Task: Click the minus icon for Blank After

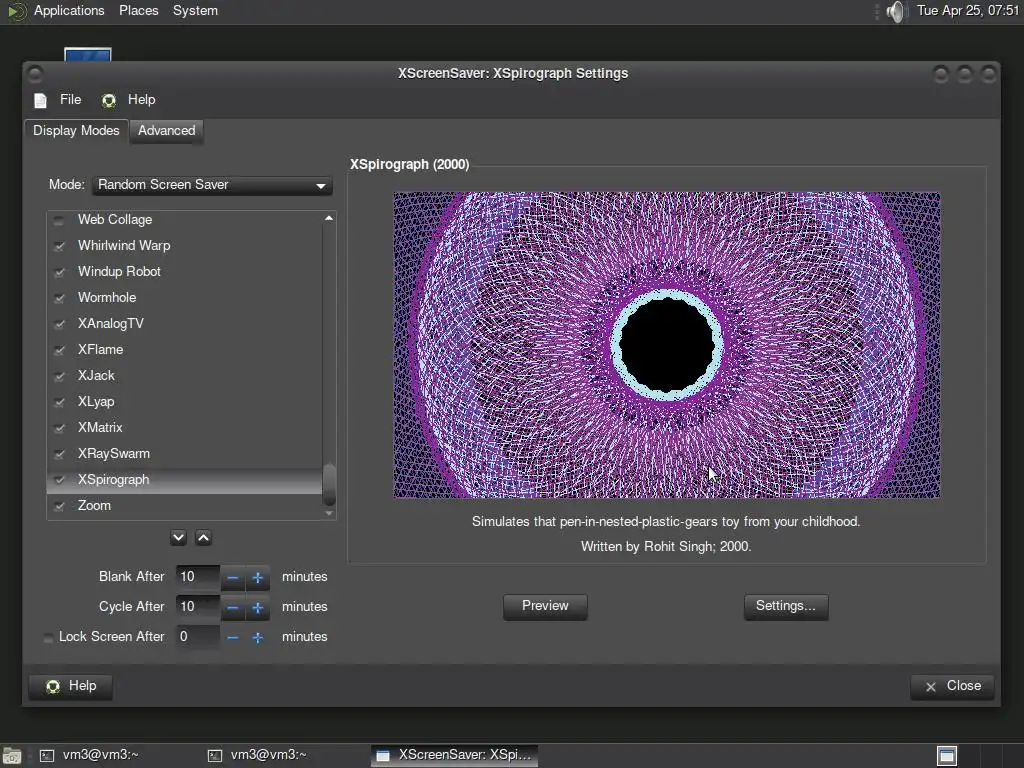Action: tap(233, 577)
